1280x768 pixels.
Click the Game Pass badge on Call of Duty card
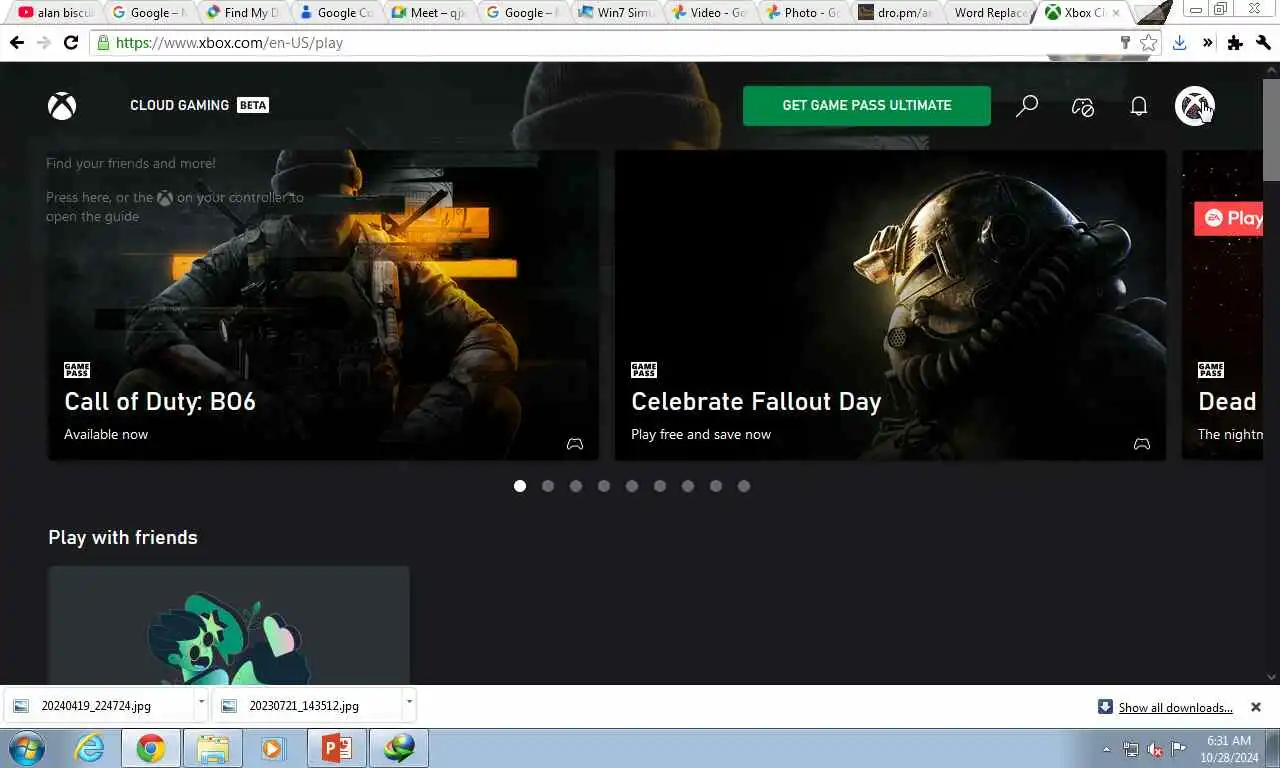click(77, 370)
